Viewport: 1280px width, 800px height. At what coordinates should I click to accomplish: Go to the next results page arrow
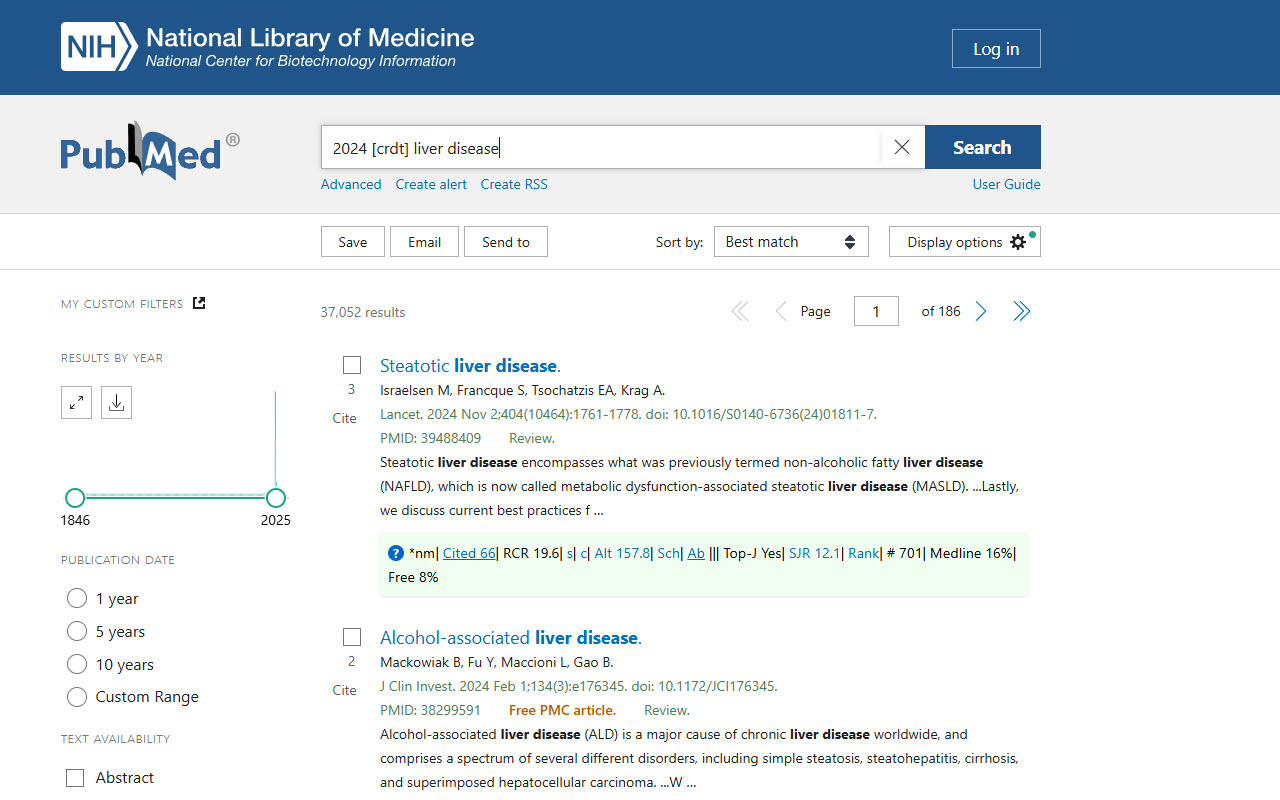981,311
